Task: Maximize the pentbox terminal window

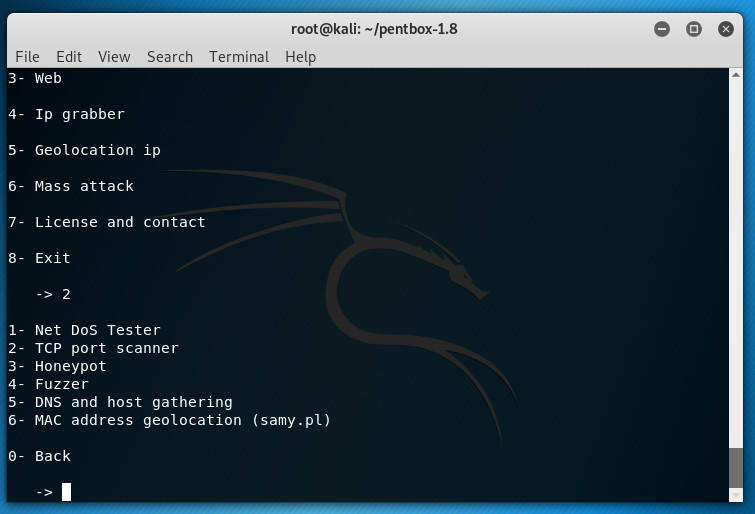Action: pos(694,29)
